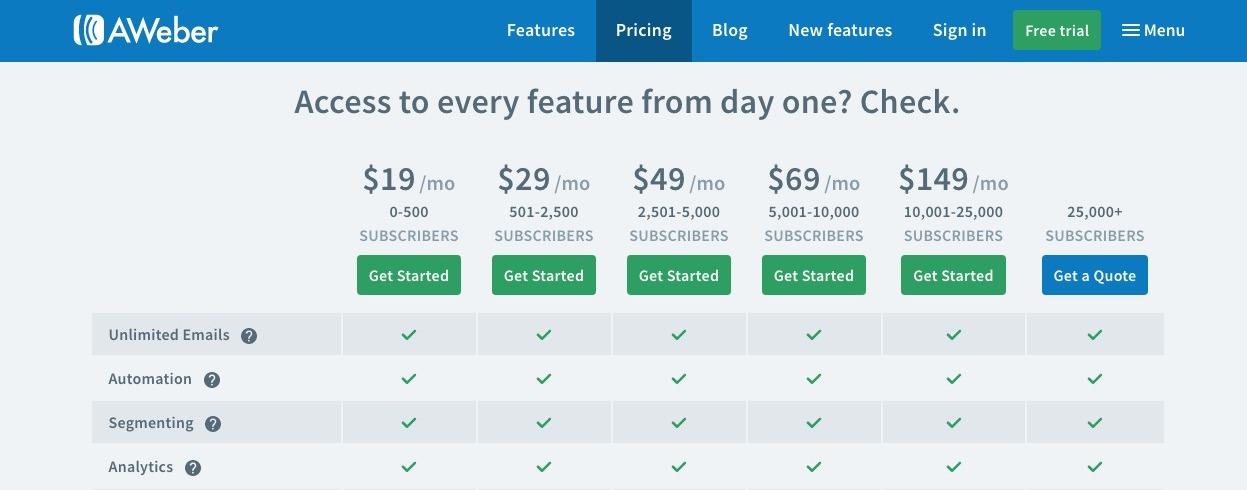Start the Free trial
This screenshot has width=1247, height=490.
click(x=1057, y=31)
